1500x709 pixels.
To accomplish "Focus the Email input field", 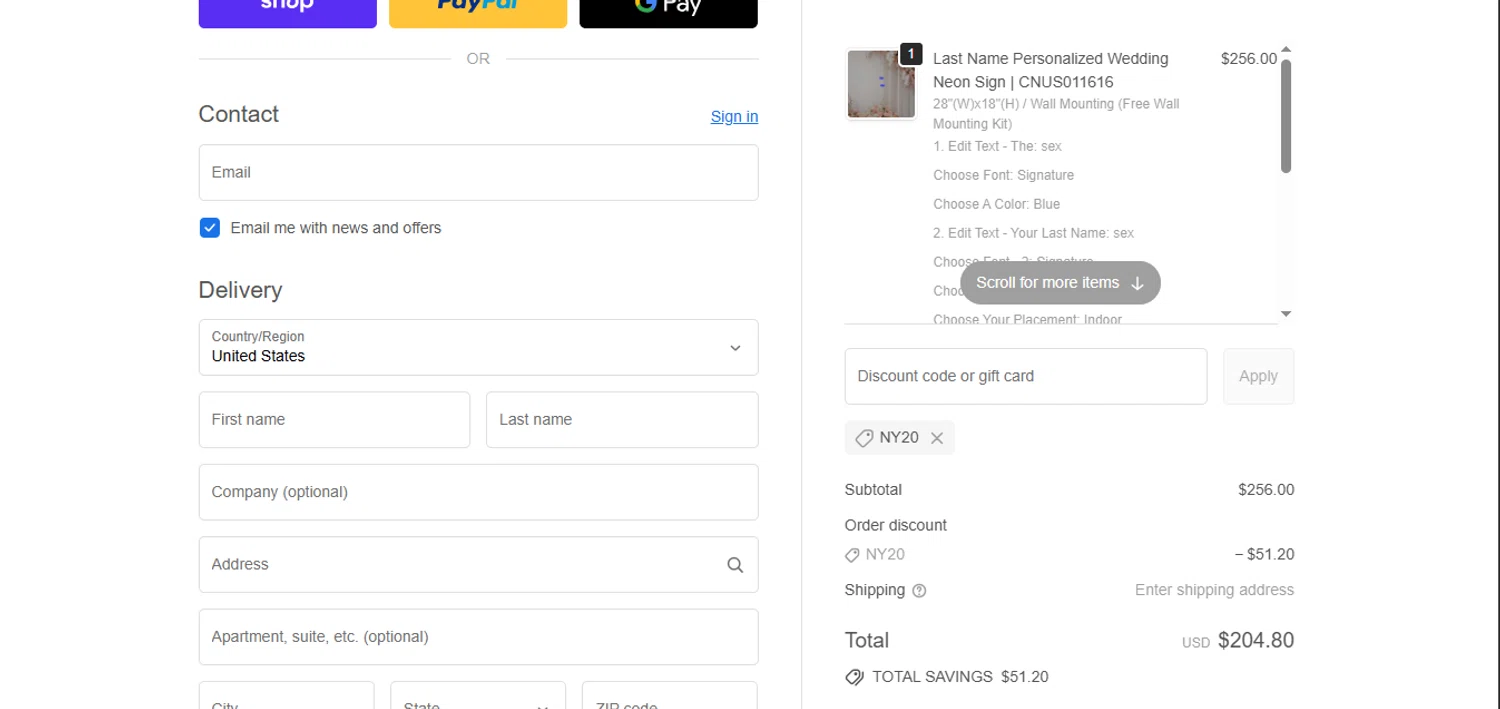I will pos(478,172).
